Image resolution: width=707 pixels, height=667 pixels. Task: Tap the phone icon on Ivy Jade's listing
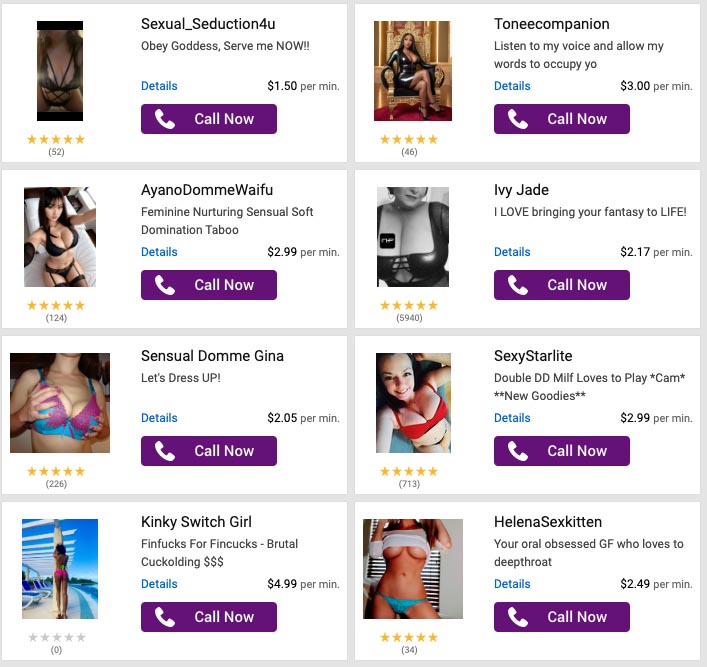click(517, 285)
